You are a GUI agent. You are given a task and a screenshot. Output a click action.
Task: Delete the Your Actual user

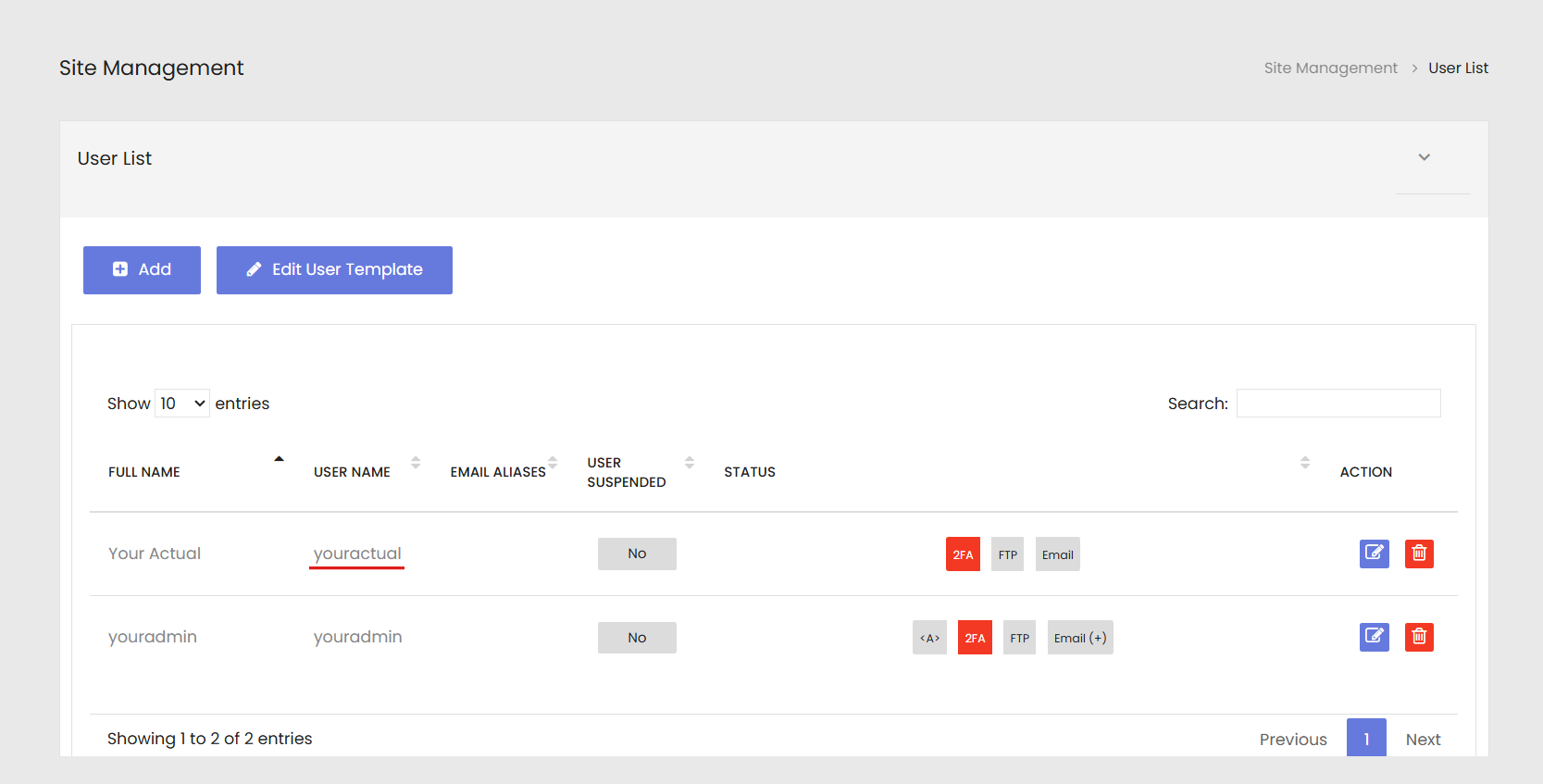click(x=1419, y=554)
